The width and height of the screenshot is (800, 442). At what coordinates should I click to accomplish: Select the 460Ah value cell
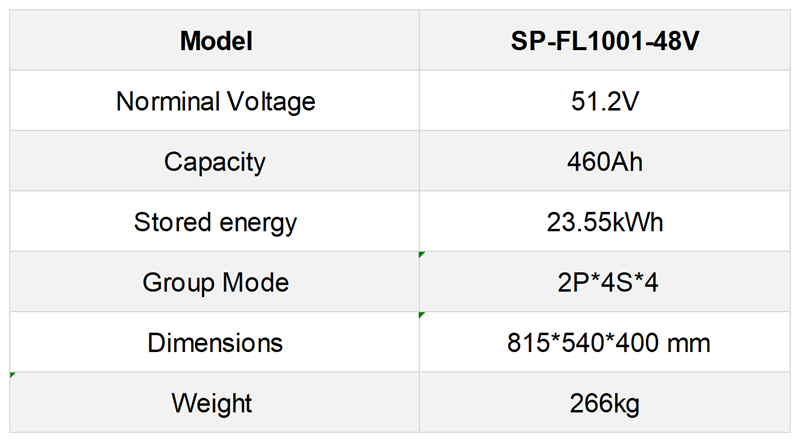(607, 161)
